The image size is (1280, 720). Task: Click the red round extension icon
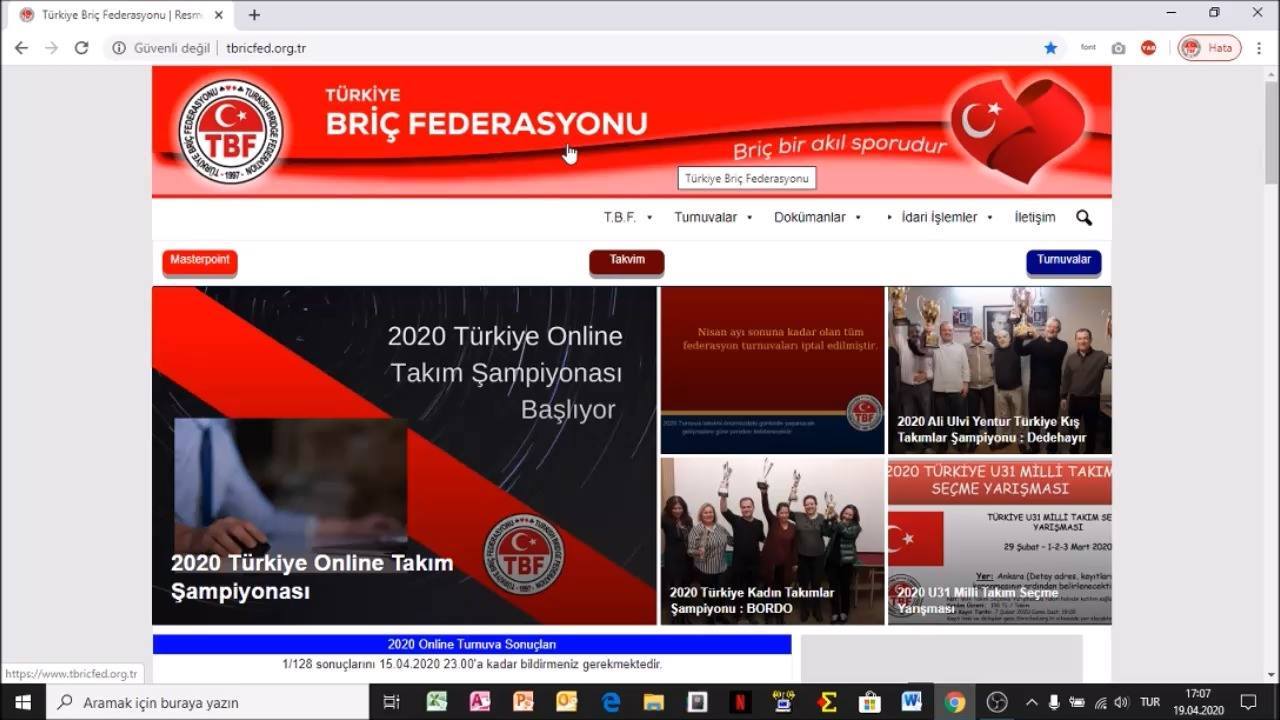(1148, 48)
